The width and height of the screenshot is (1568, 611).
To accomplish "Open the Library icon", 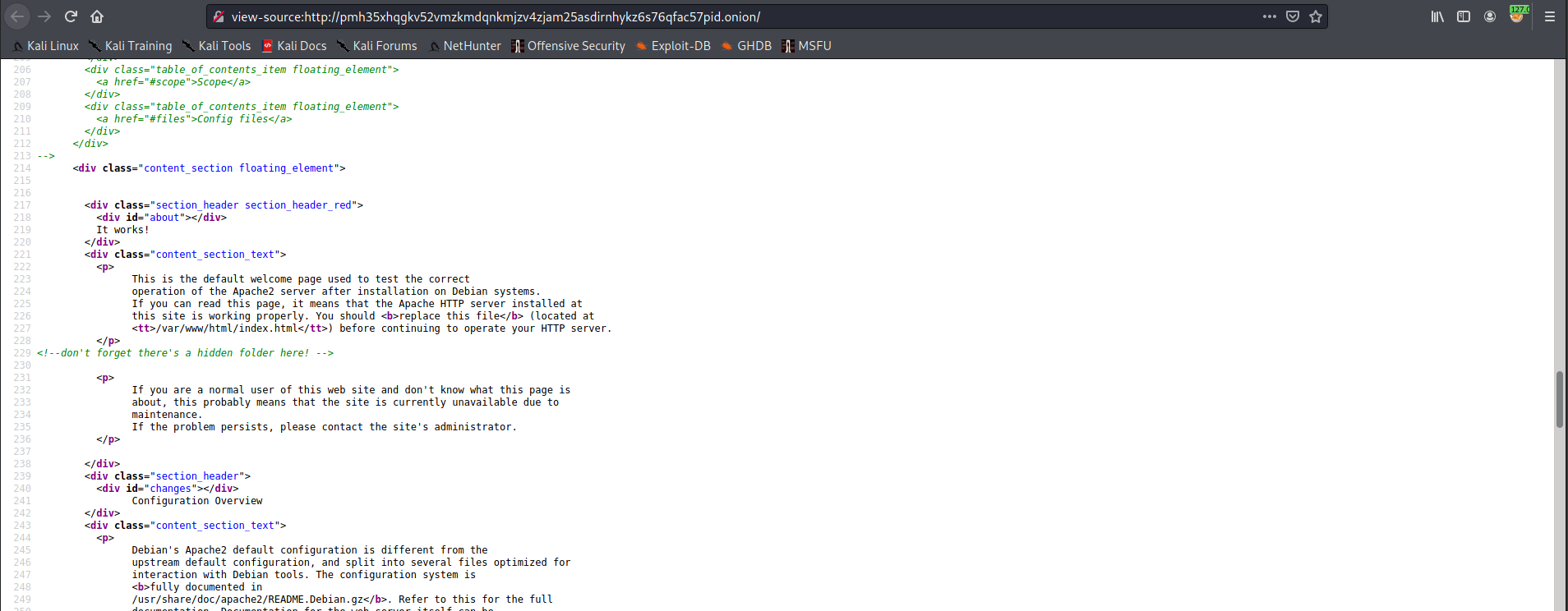I will 1437,16.
